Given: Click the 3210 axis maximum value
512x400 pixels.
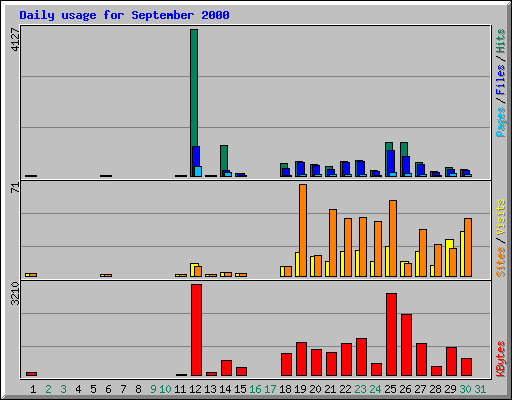Looking at the screenshot, I should [x=15, y=293].
